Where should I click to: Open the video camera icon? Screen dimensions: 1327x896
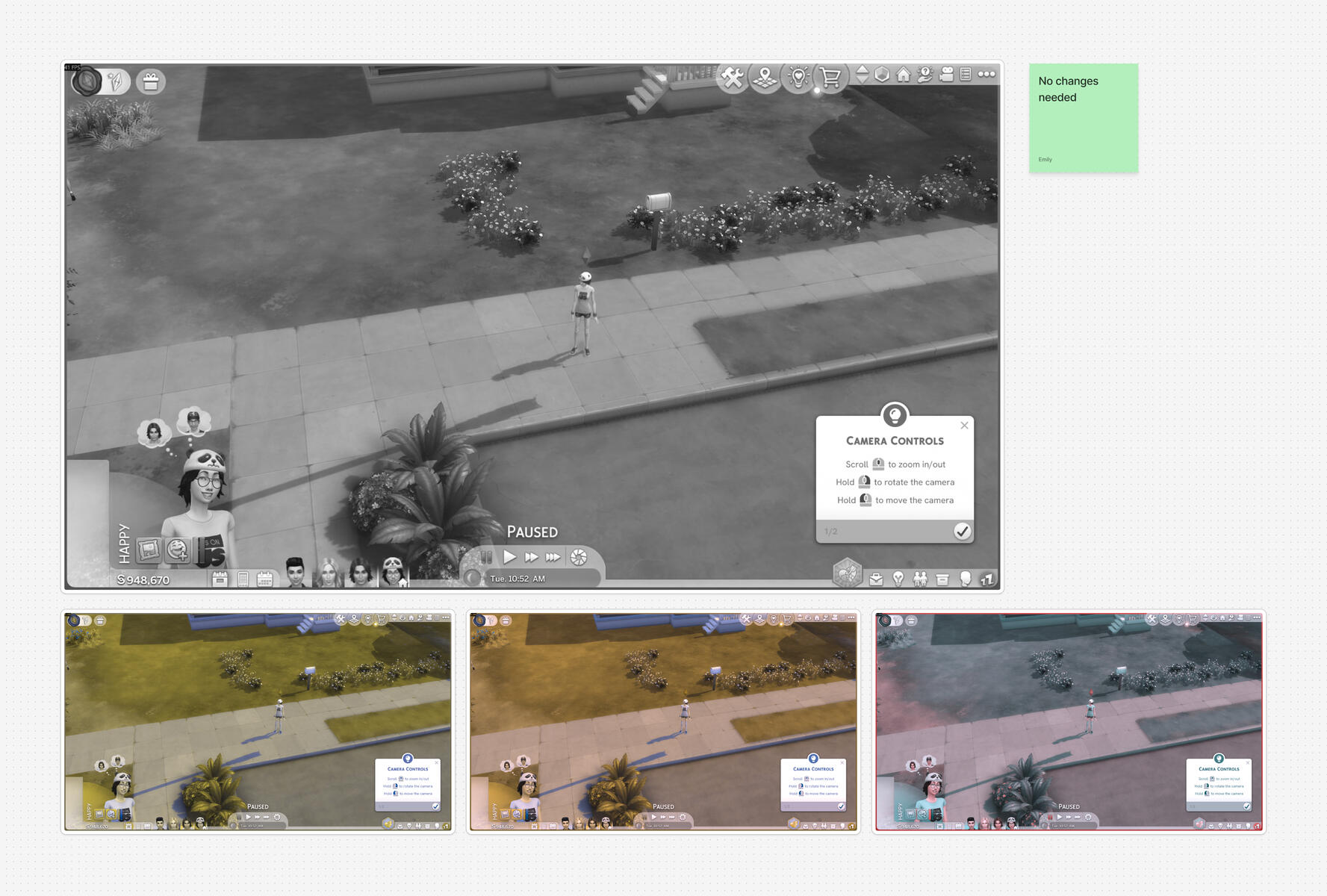tap(946, 75)
